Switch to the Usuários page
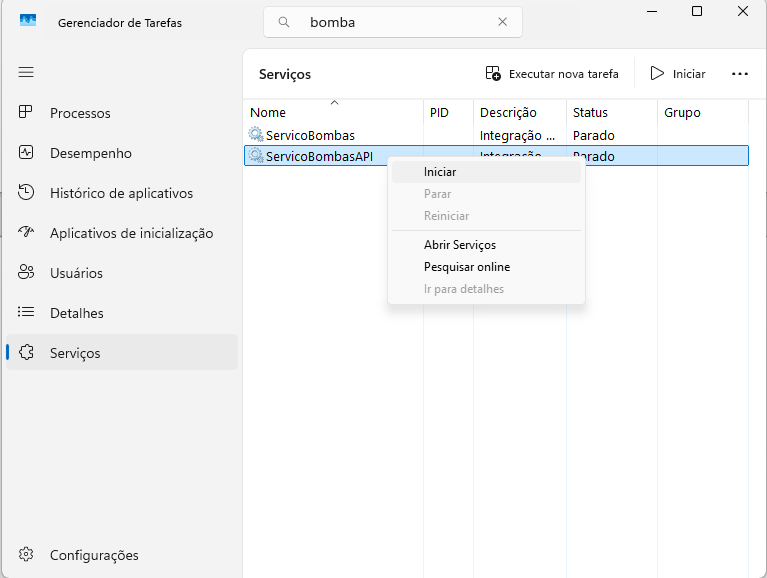The image size is (767, 578). (x=121, y=273)
